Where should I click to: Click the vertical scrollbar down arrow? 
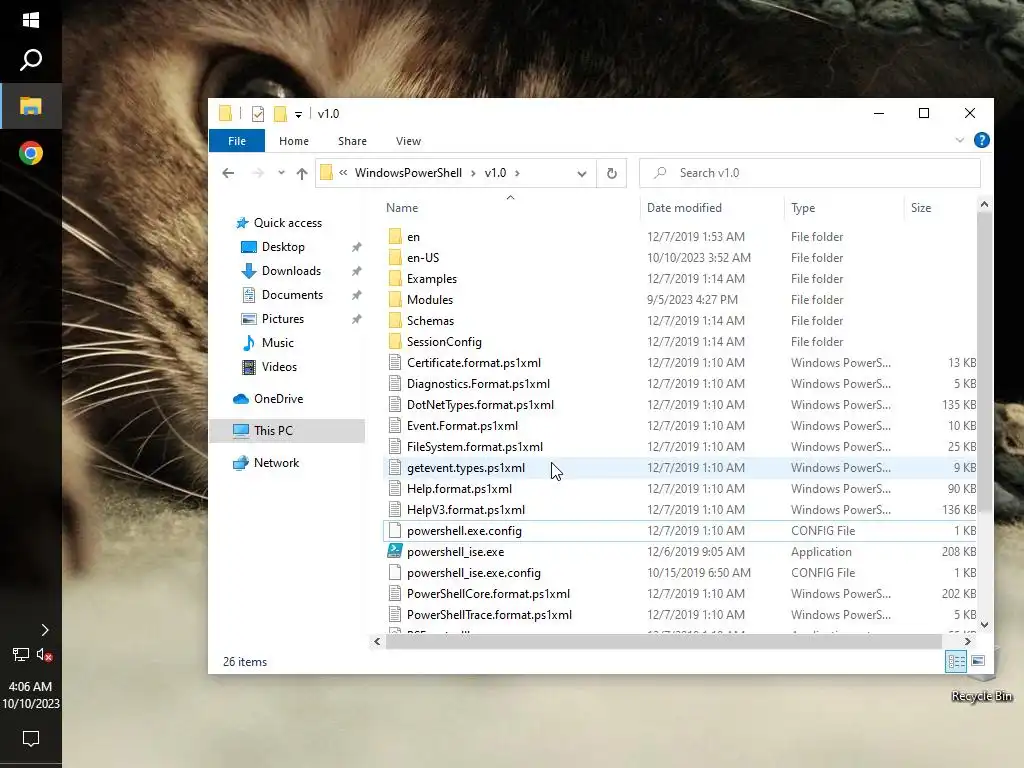click(984, 625)
